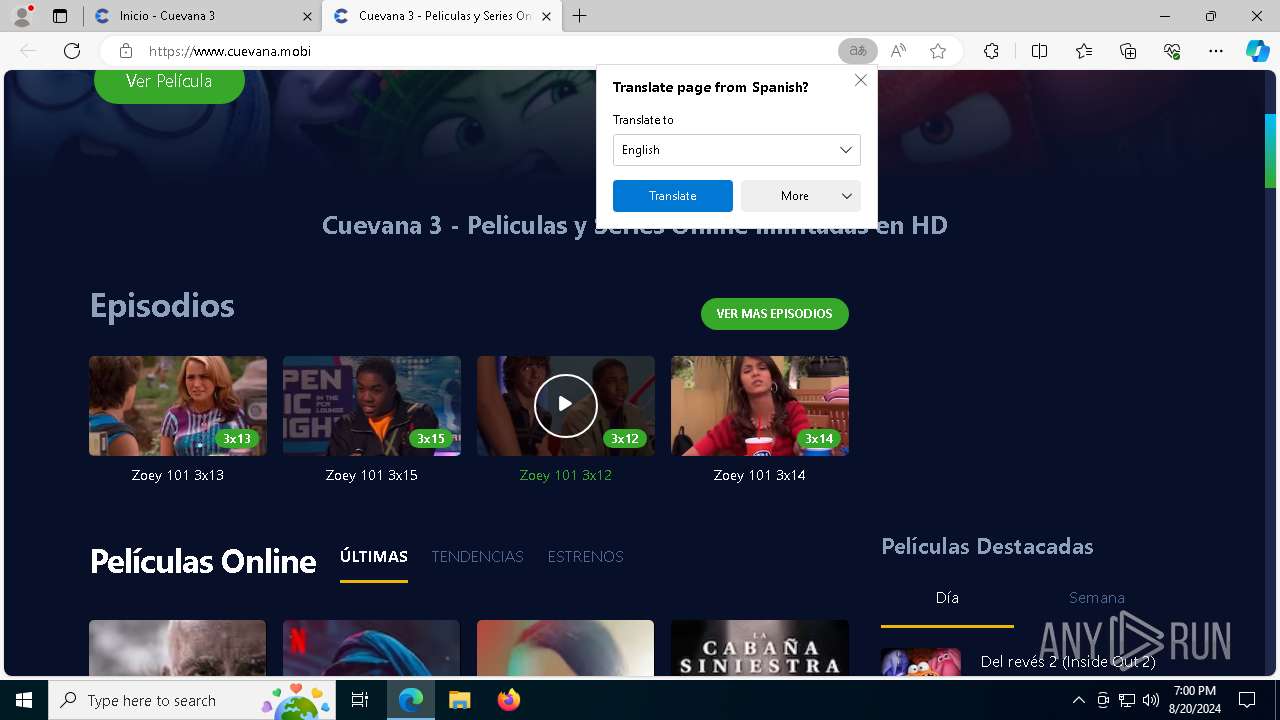Click the translate icon in the address bar
The height and width of the screenshot is (720, 1280).
point(857,51)
